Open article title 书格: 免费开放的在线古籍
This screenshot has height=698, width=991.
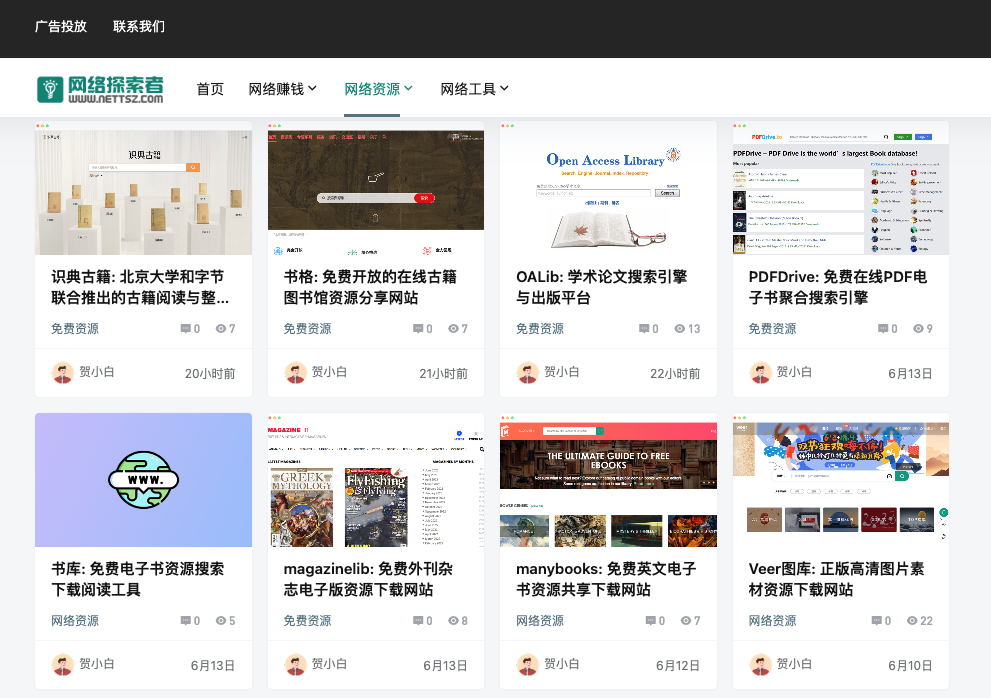(x=370, y=287)
